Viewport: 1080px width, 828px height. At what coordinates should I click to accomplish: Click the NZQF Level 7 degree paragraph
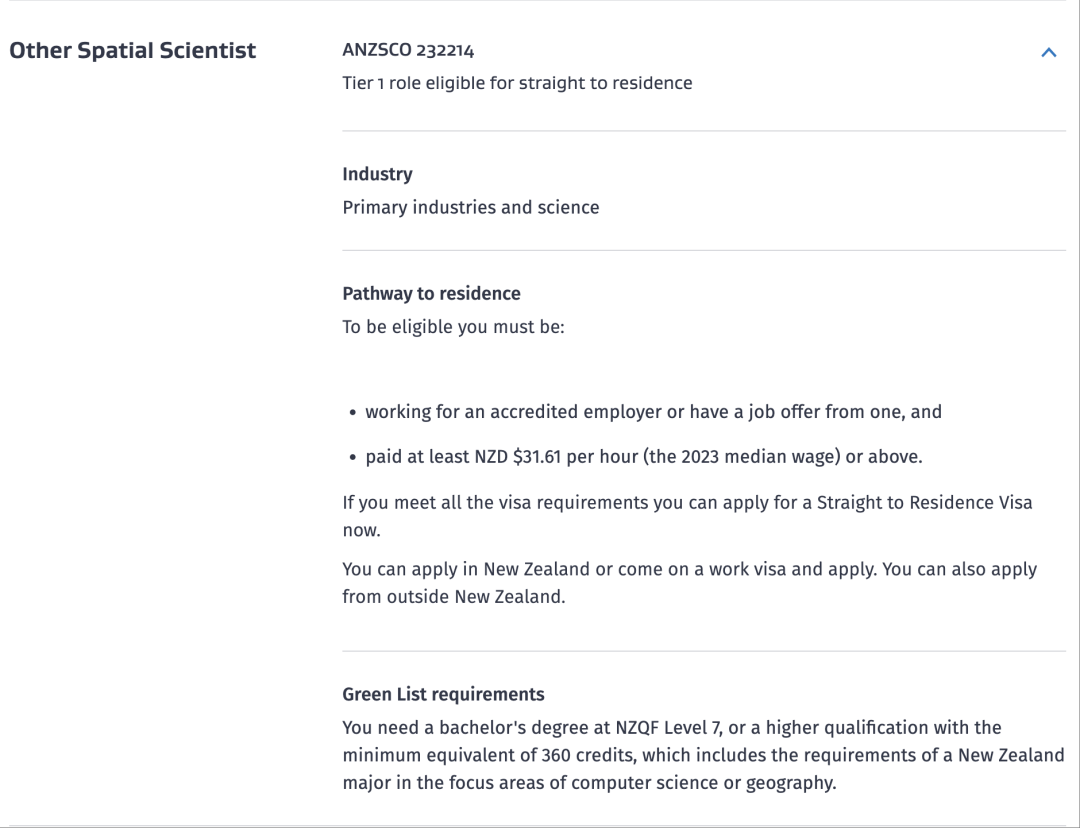coord(703,755)
